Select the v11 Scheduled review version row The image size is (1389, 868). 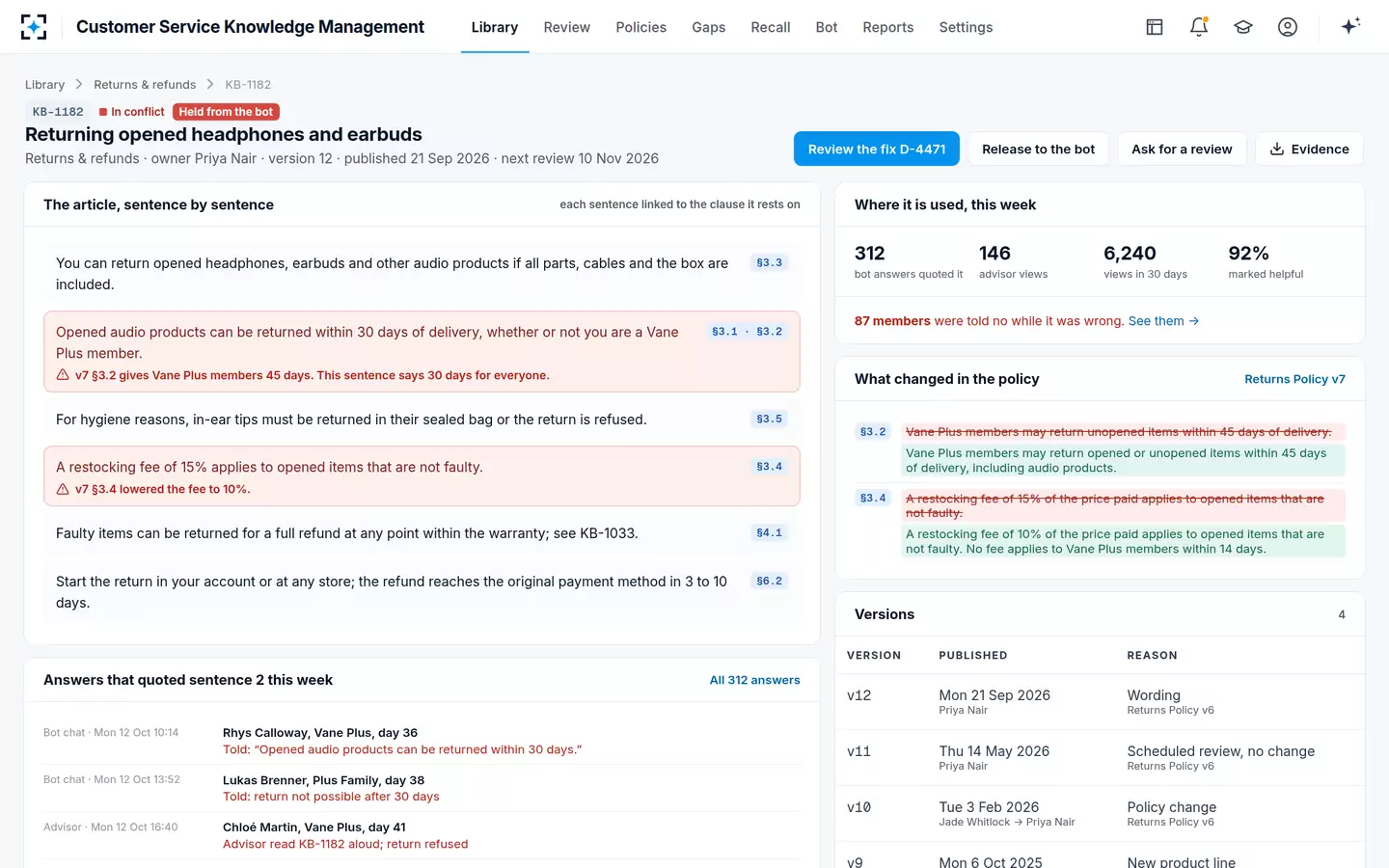coord(1100,757)
